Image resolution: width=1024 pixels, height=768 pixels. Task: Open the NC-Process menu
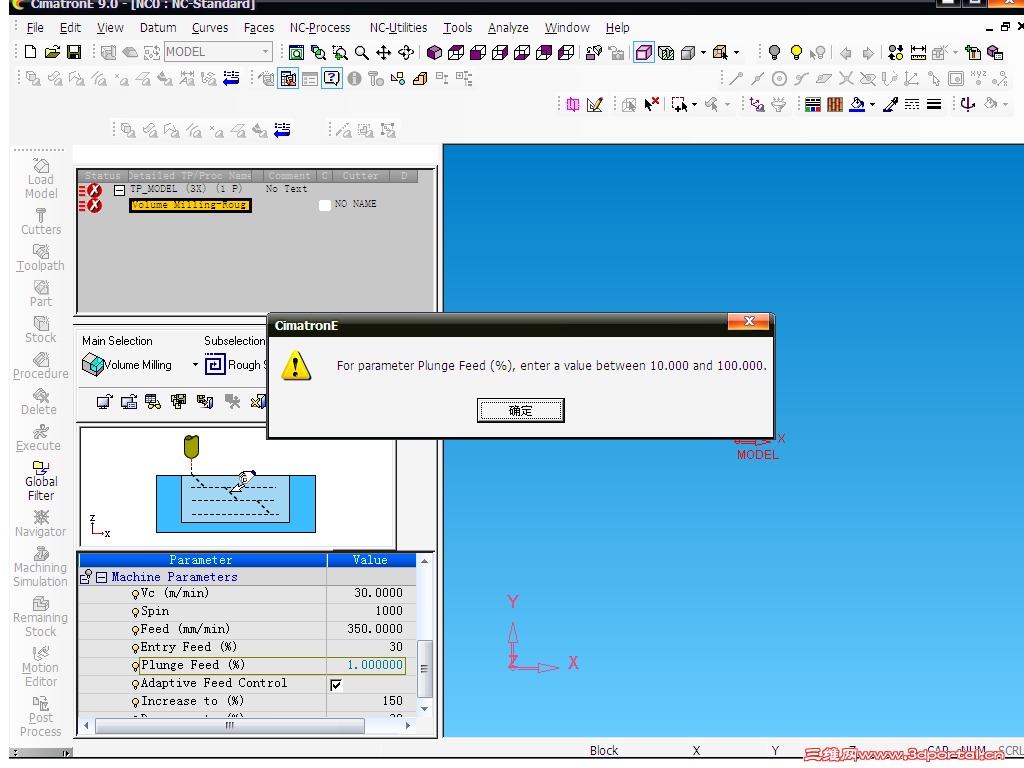point(320,28)
